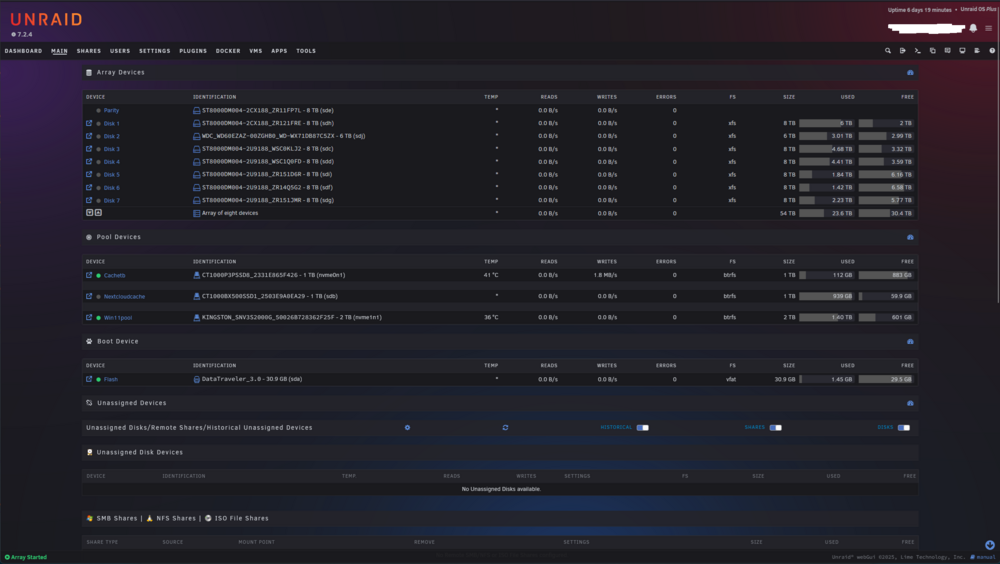1000x564 pixels.
Task: Open the manual link in the footer
Action: pos(983,557)
